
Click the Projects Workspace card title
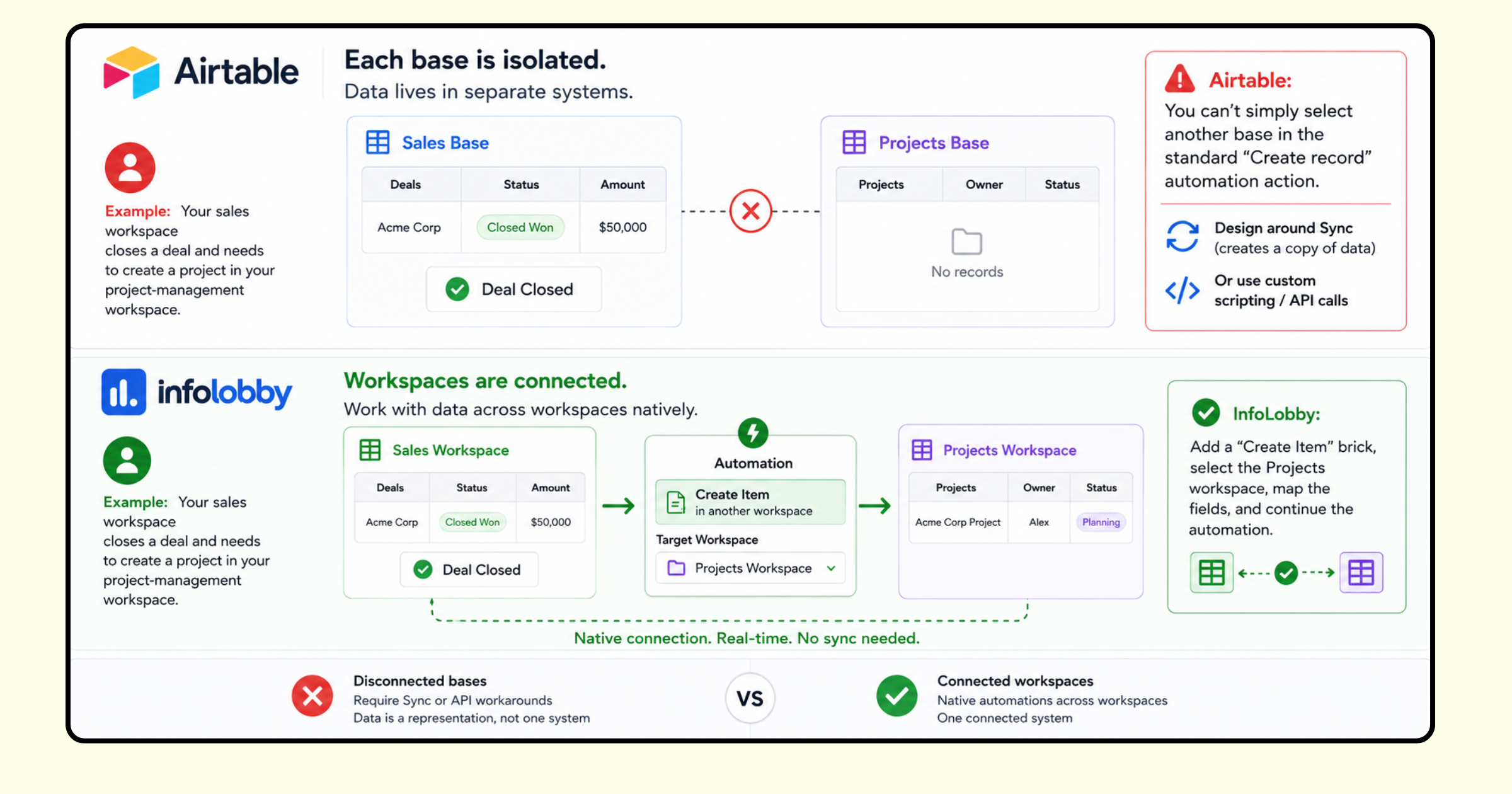click(1010, 451)
